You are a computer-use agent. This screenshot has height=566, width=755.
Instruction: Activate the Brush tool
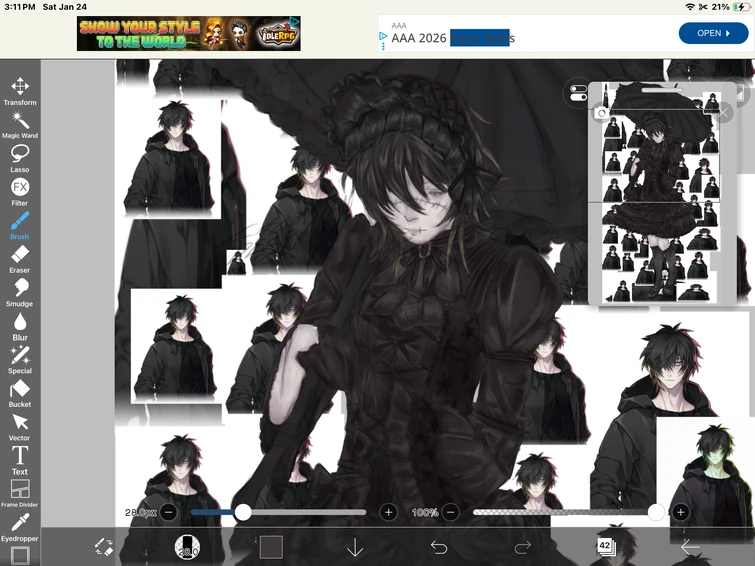pyautogui.click(x=20, y=226)
